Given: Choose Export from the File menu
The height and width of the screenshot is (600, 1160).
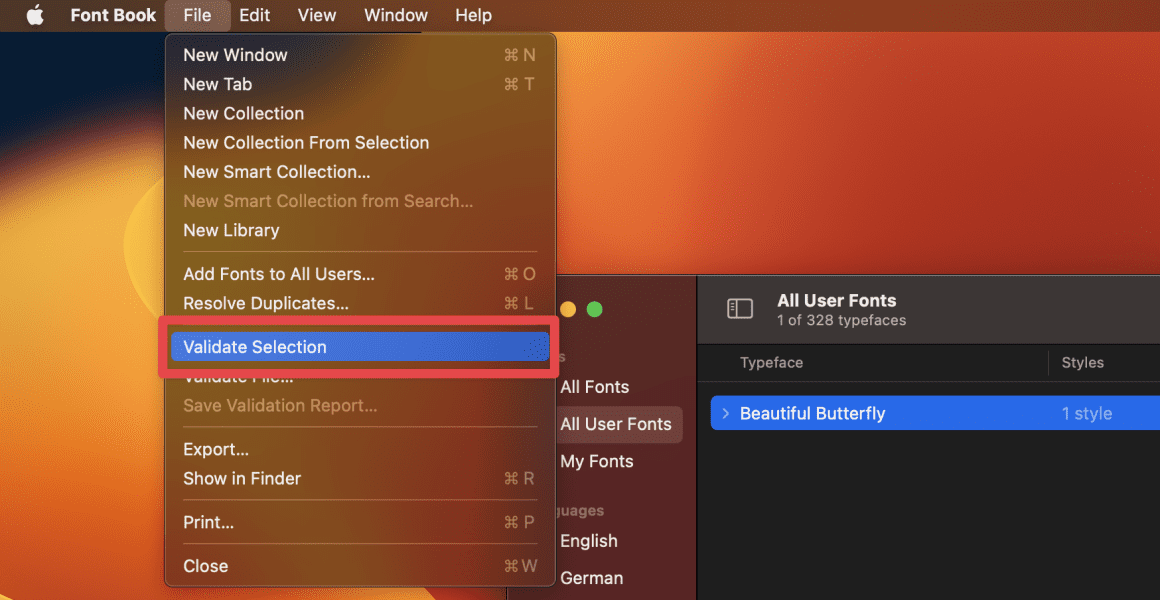Looking at the screenshot, I should point(216,449).
